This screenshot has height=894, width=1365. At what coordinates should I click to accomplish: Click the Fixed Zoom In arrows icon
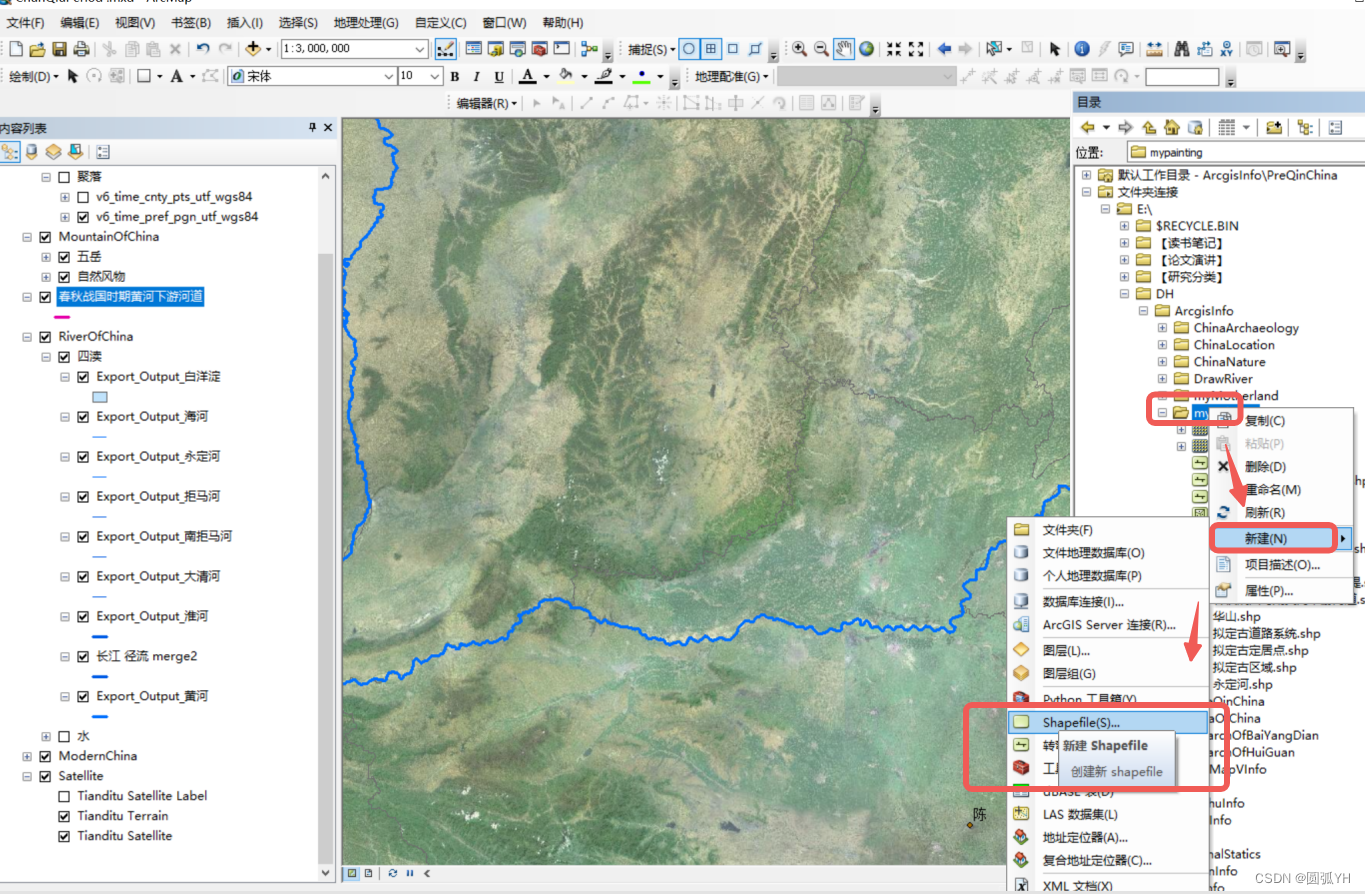coord(894,48)
